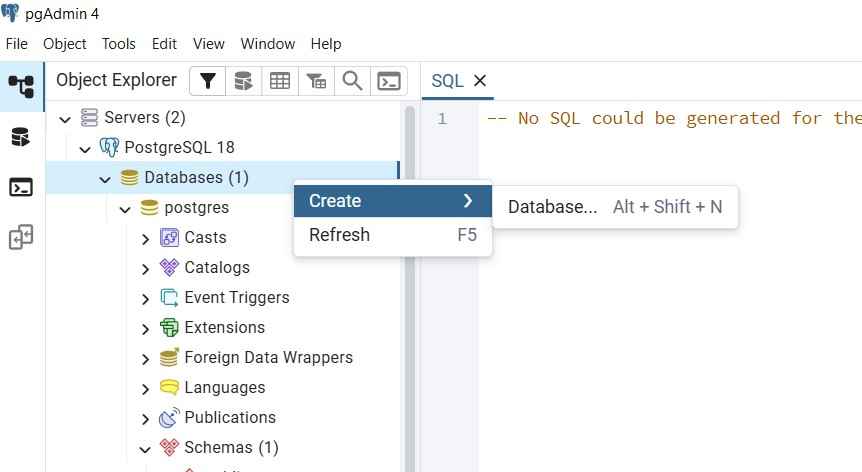Select the Extensions label
The width and height of the screenshot is (862, 472).
(x=224, y=327)
